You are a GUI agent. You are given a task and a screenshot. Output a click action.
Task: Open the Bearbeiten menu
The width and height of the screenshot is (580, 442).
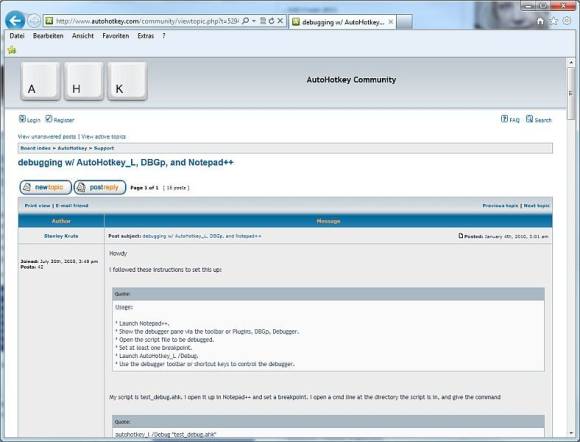point(48,36)
